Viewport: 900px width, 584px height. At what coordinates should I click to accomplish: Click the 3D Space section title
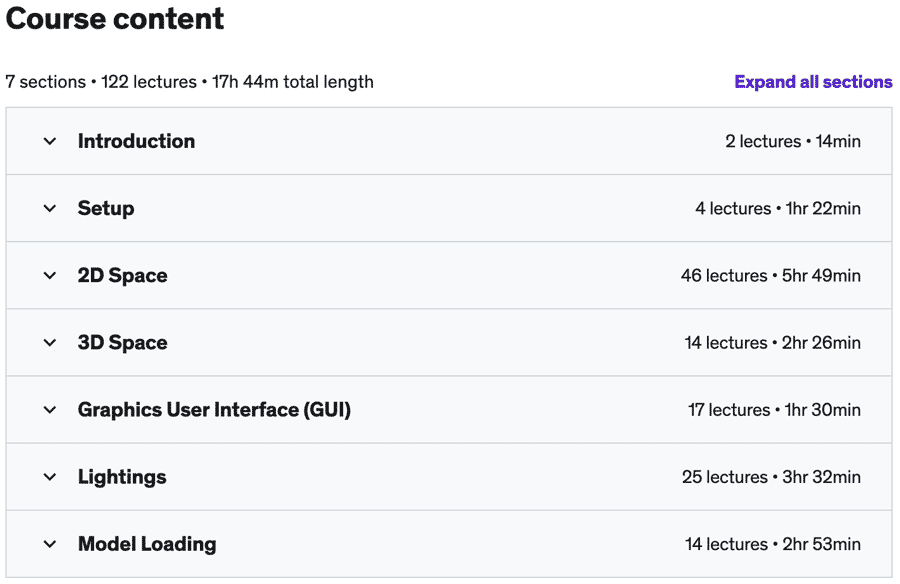123,343
